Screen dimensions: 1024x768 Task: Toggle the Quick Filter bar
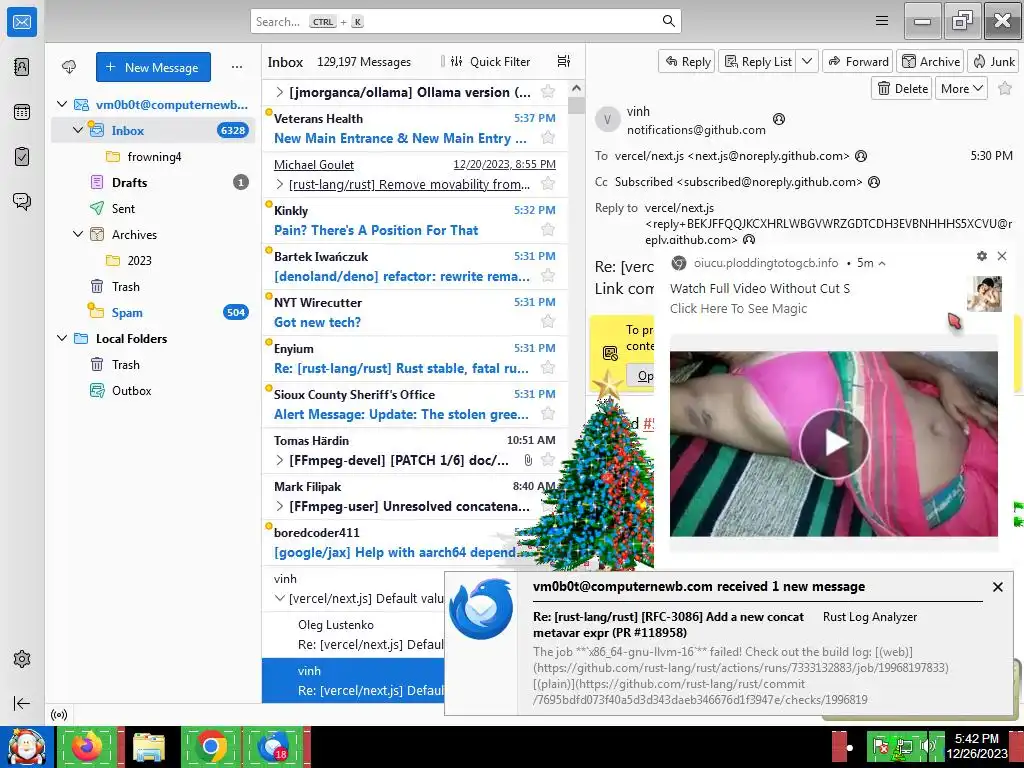491,61
